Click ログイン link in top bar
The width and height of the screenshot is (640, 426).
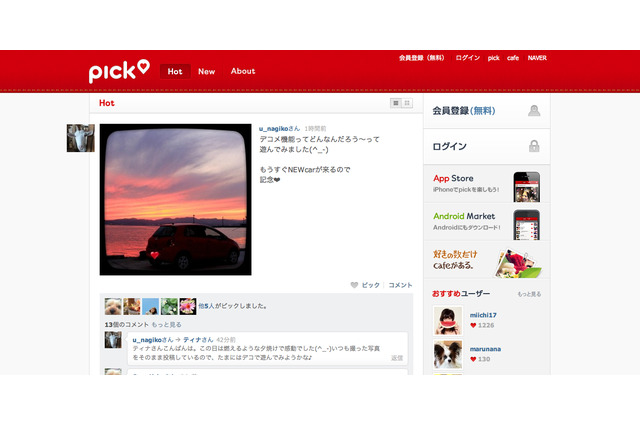pyautogui.click(x=468, y=58)
